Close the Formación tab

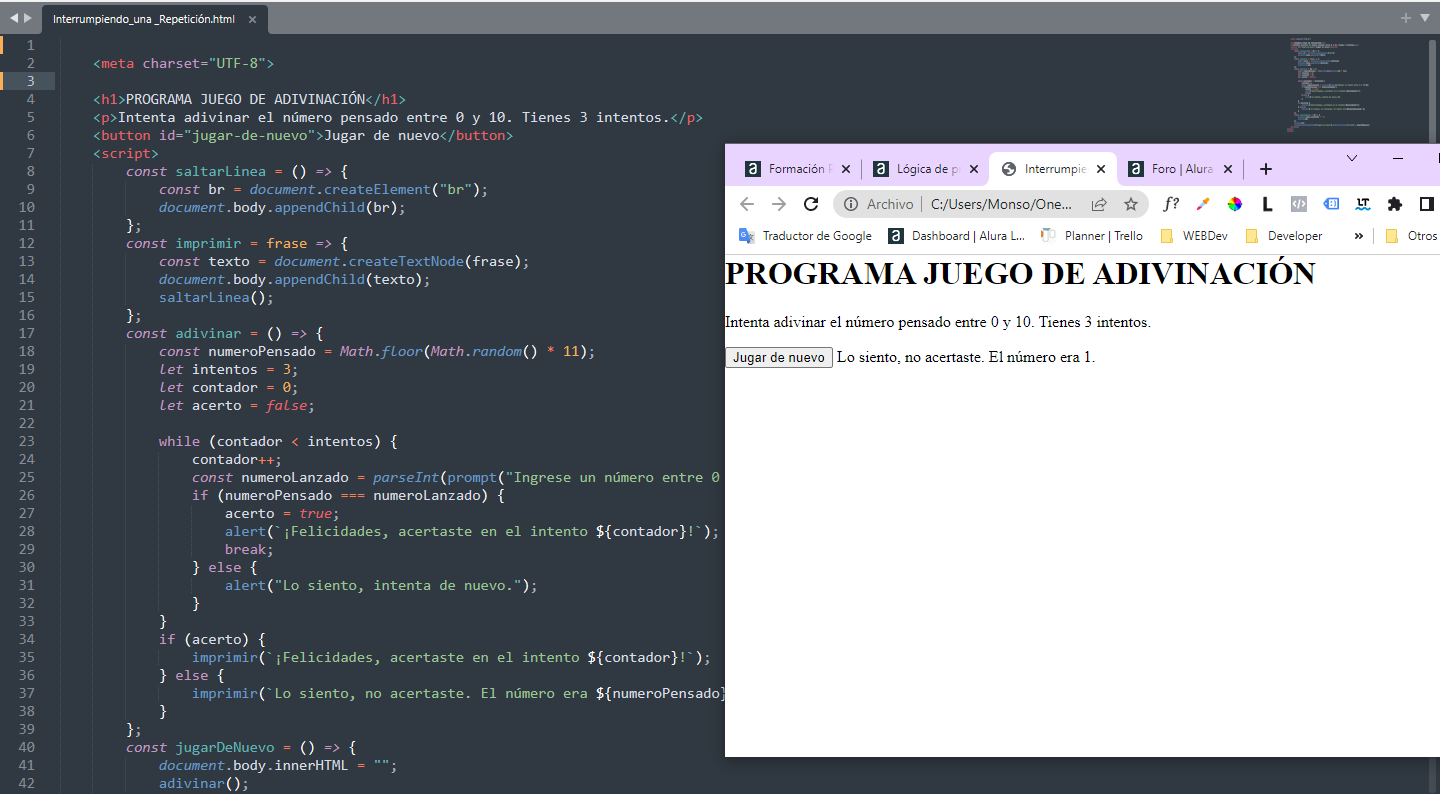pyautogui.click(x=846, y=169)
